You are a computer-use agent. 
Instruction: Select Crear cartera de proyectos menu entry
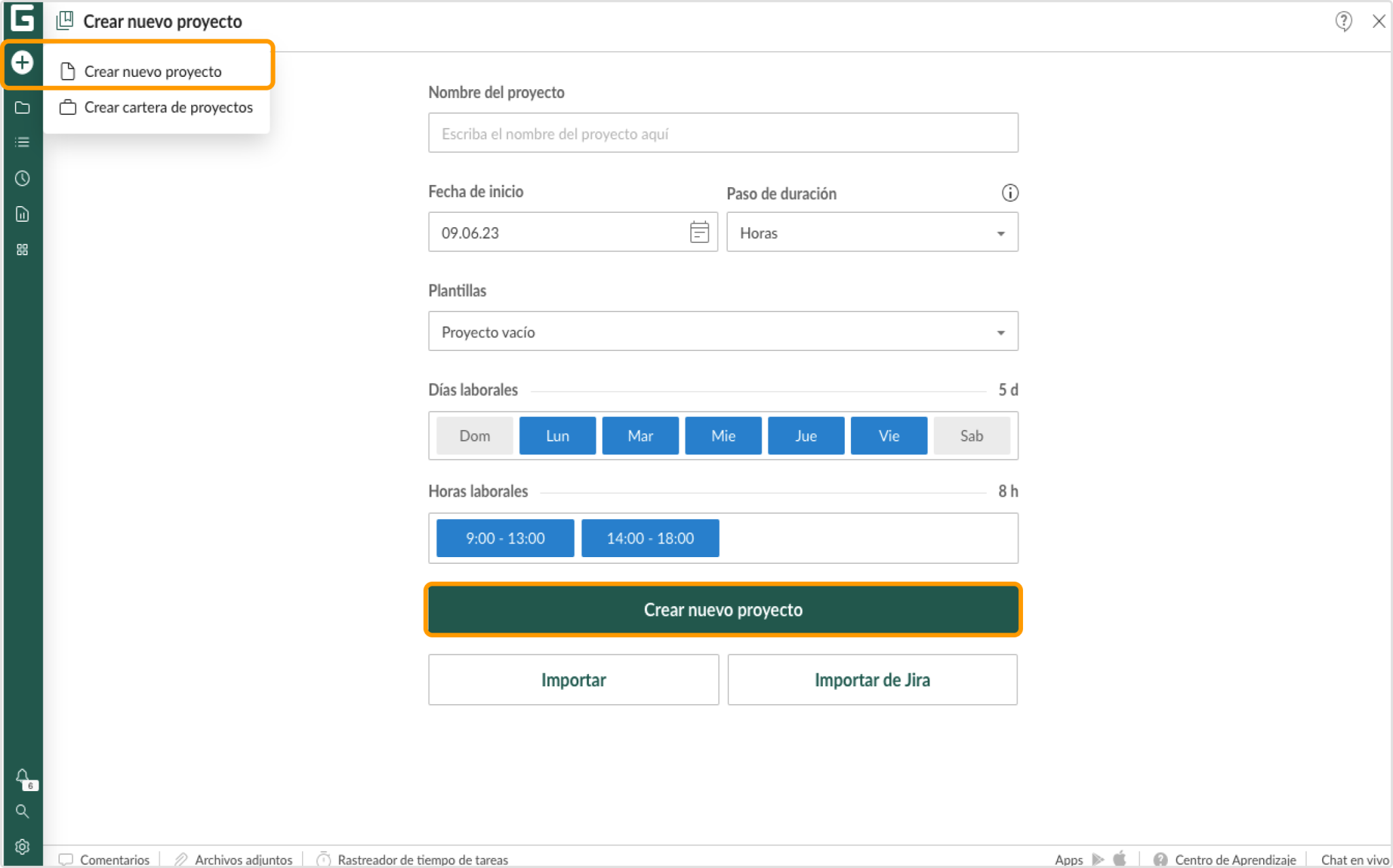pos(156,107)
